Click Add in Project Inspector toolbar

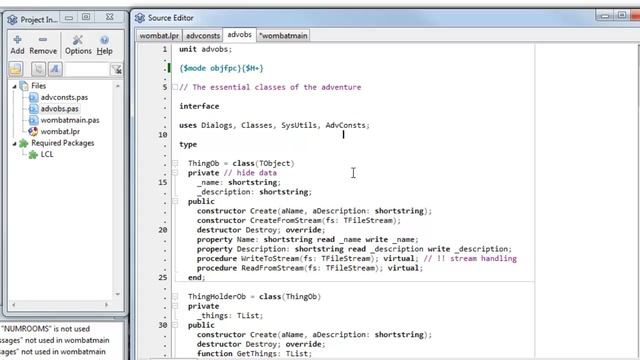(x=17, y=45)
